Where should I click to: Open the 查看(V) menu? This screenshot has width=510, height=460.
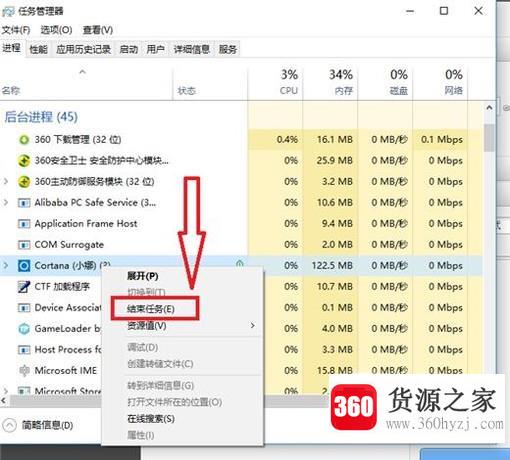tap(98, 30)
